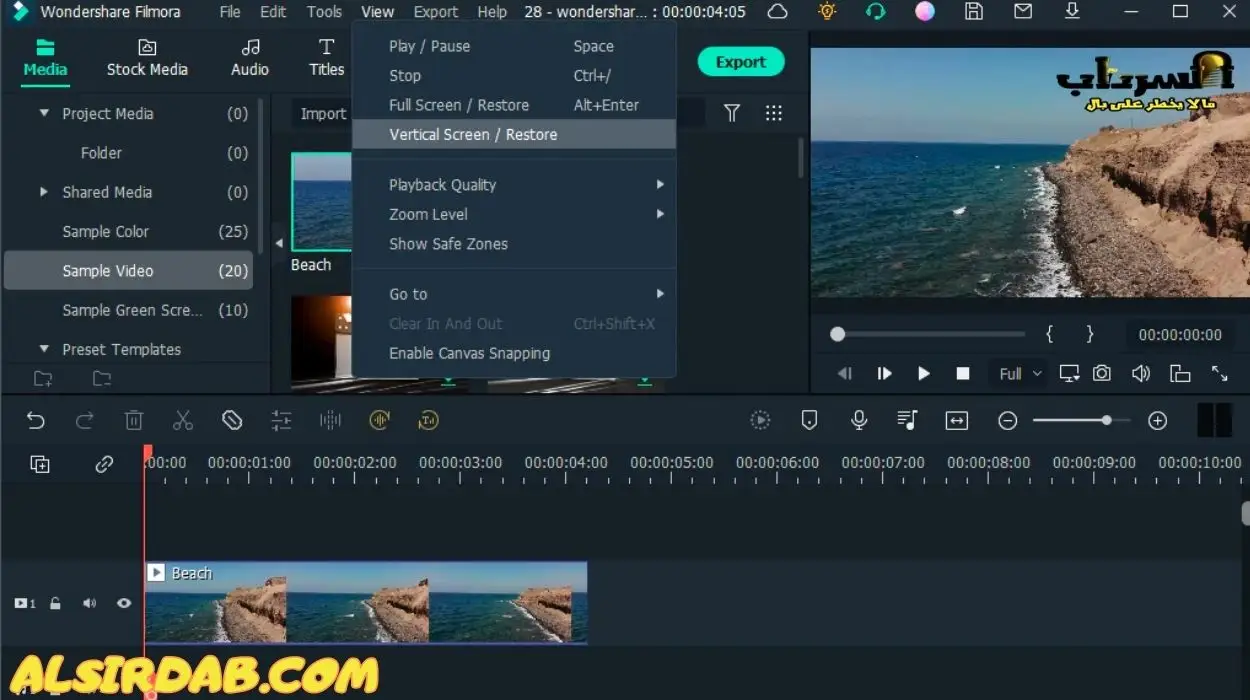This screenshot has height=700, width=1250.
Task: Split clip using the scissors icon
Action: 183,421
